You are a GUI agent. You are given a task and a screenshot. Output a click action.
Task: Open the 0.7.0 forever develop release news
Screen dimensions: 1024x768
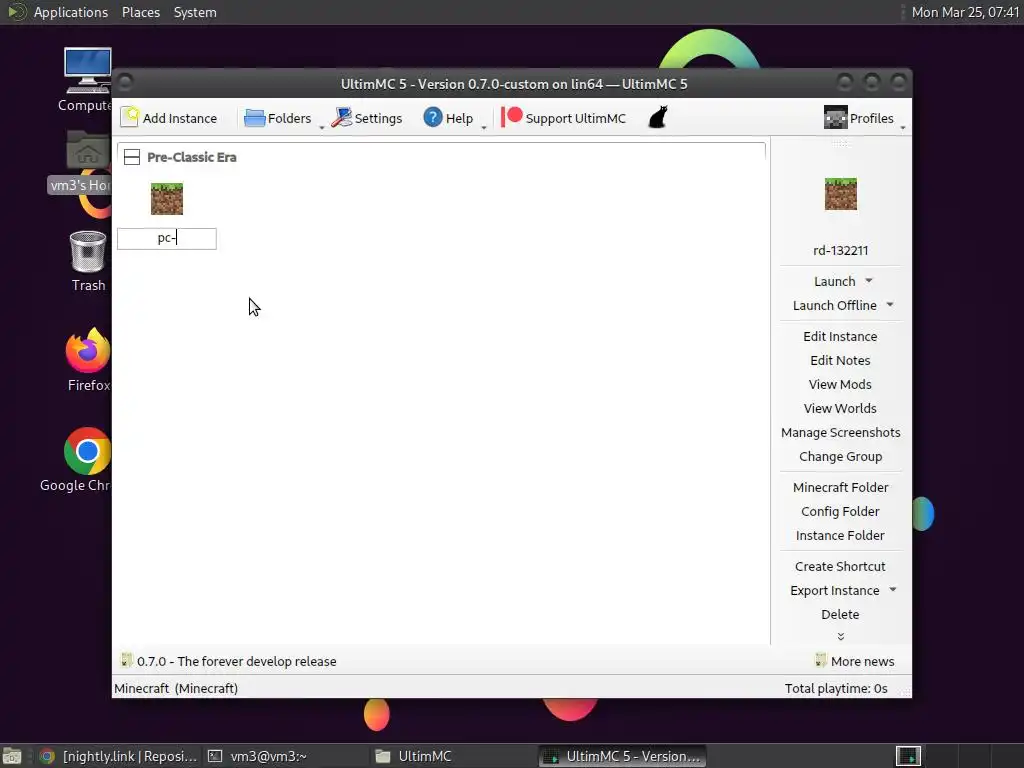tap(236, 662)
